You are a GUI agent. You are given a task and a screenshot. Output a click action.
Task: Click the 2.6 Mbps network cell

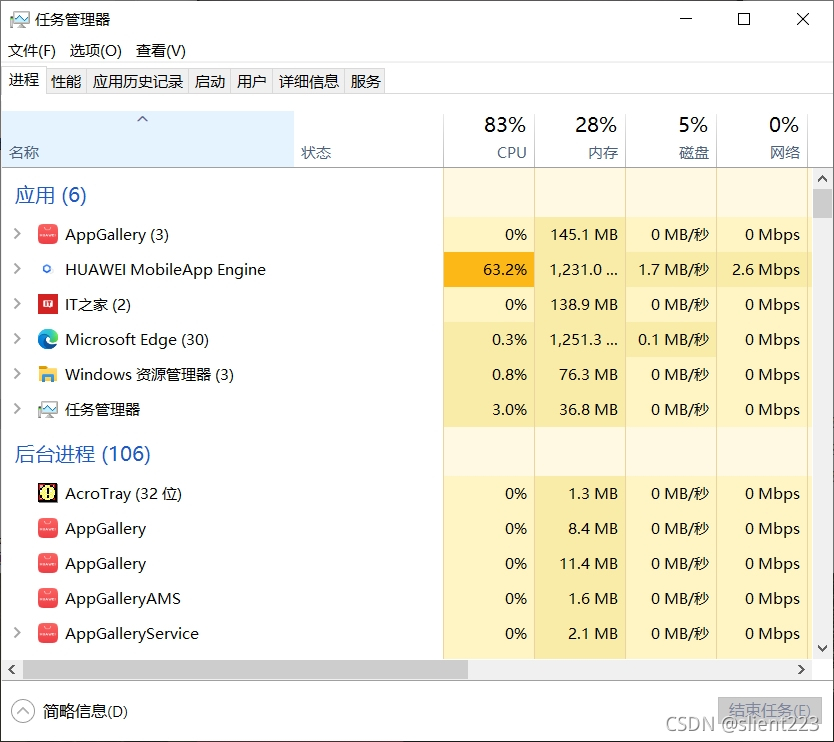tap(762, 270)
